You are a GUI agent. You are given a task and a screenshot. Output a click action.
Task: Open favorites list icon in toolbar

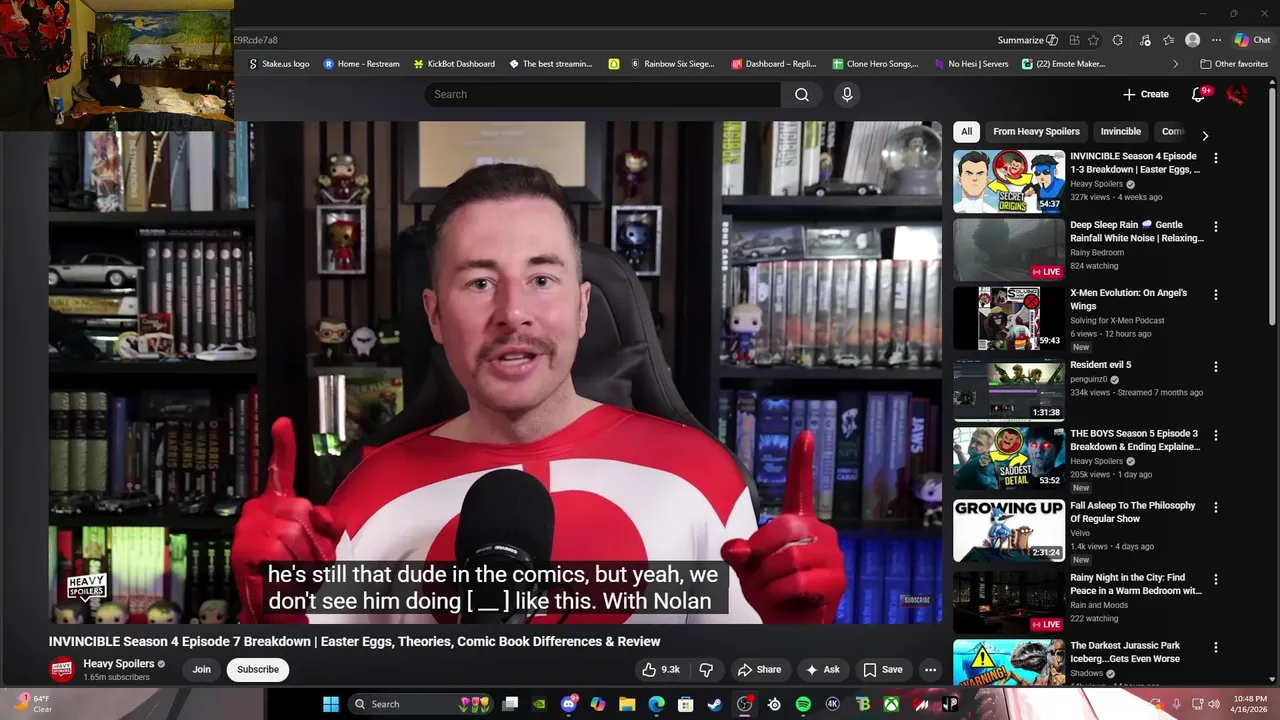[1169, 40]
